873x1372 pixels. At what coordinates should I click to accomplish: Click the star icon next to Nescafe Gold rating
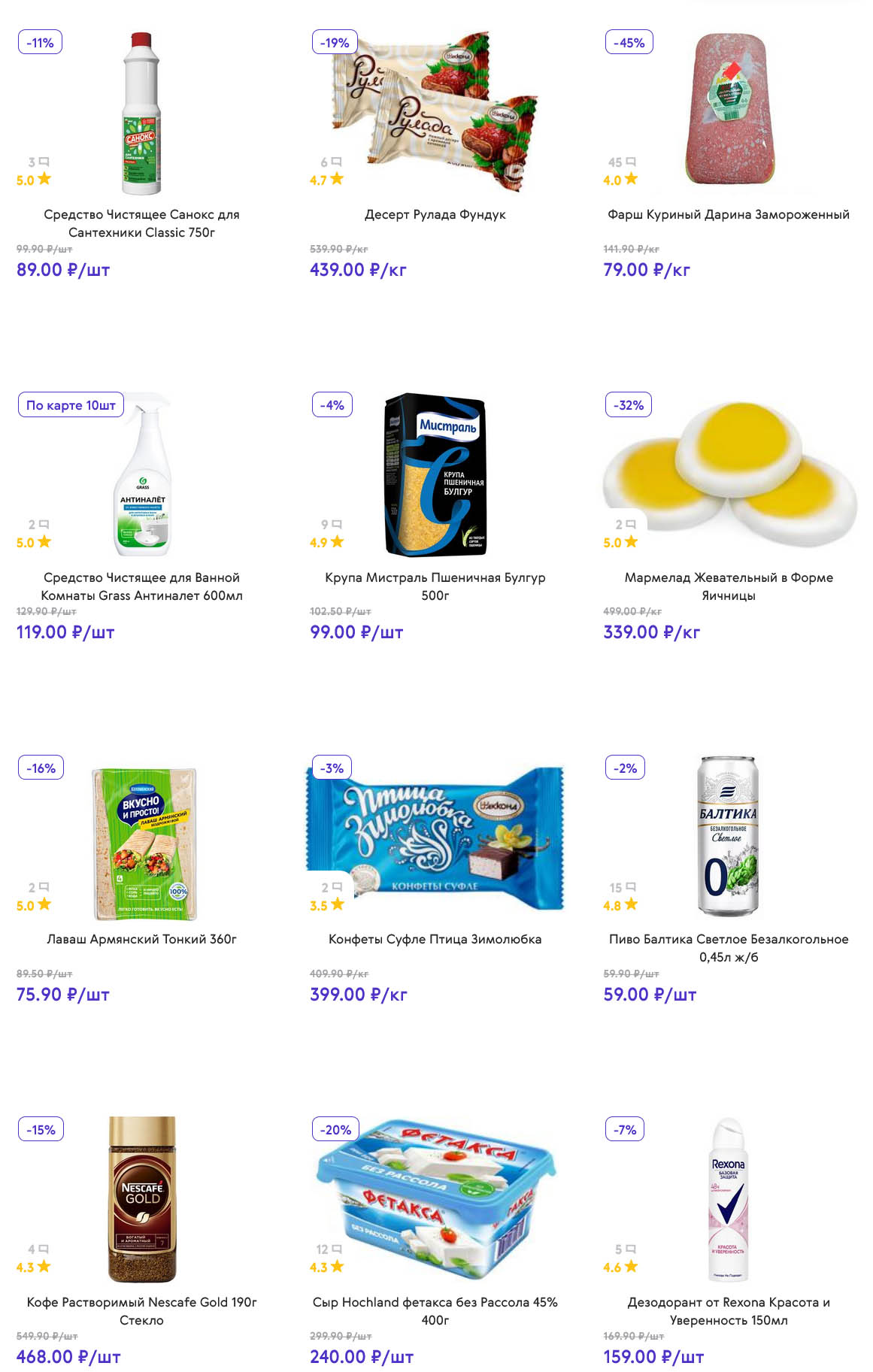[x=44, y=1267]
